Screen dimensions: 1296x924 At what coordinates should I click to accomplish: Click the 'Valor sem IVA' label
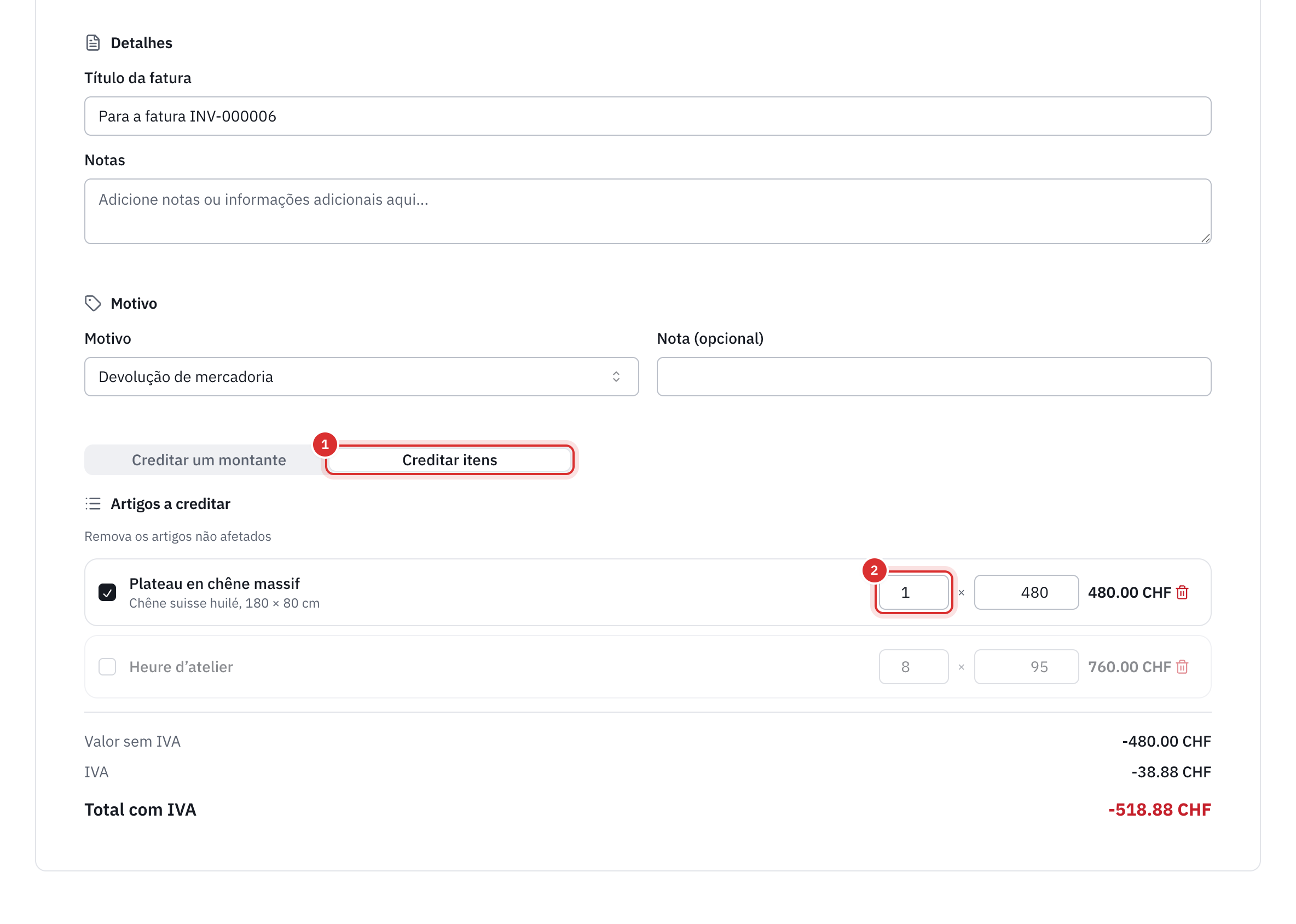pyautogui.click(x=132, y=742)
